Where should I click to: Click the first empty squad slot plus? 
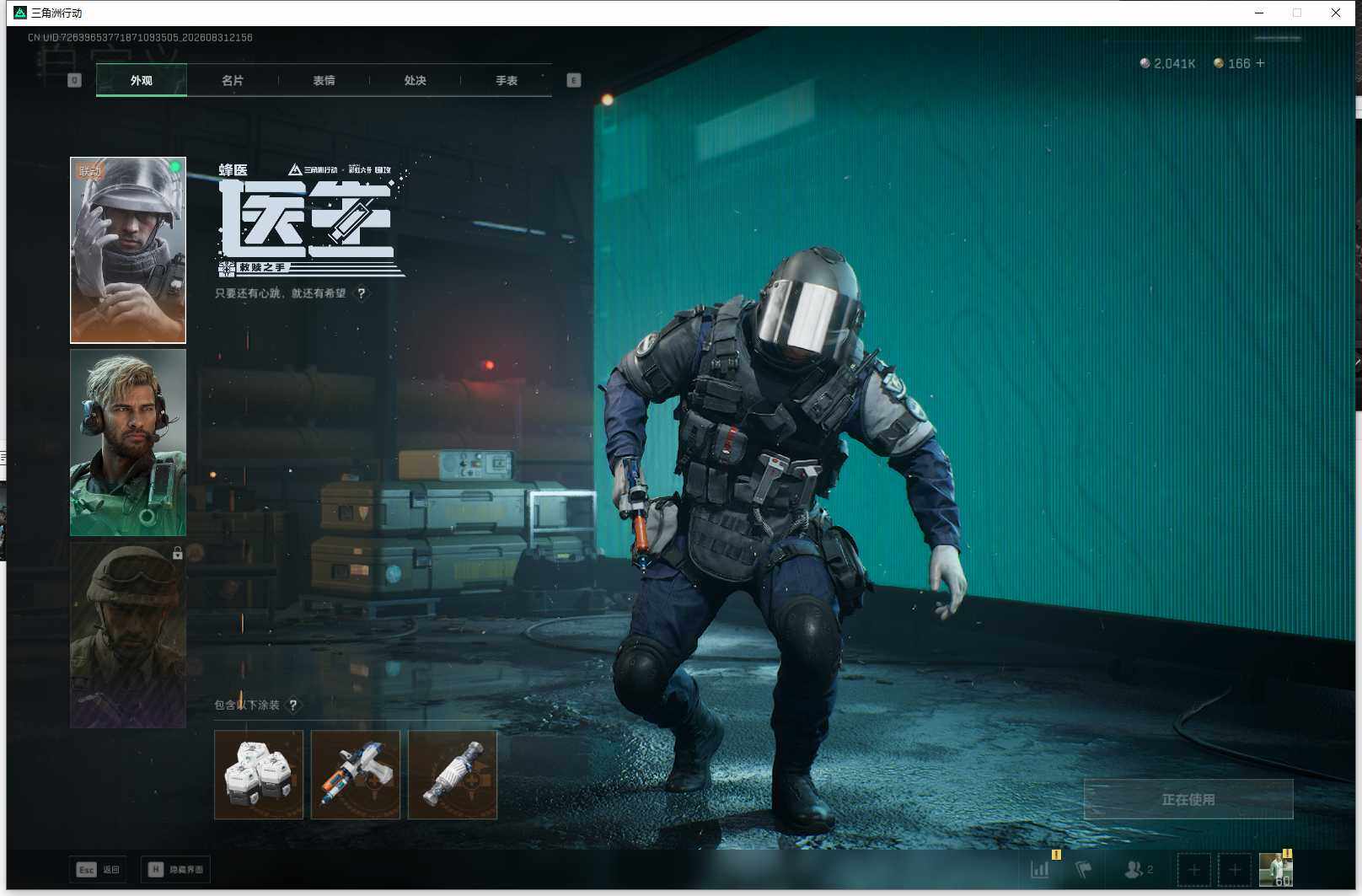pyautogui.click(x=1194, y=869)
